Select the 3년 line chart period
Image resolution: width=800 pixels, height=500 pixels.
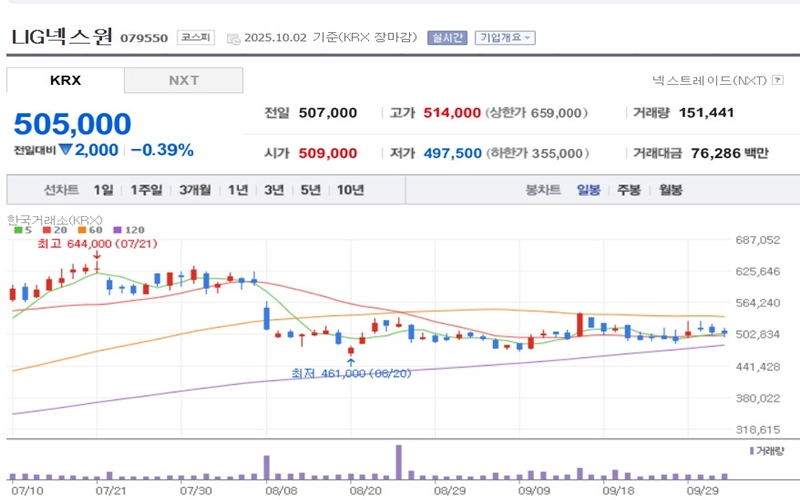coord(274,190)
